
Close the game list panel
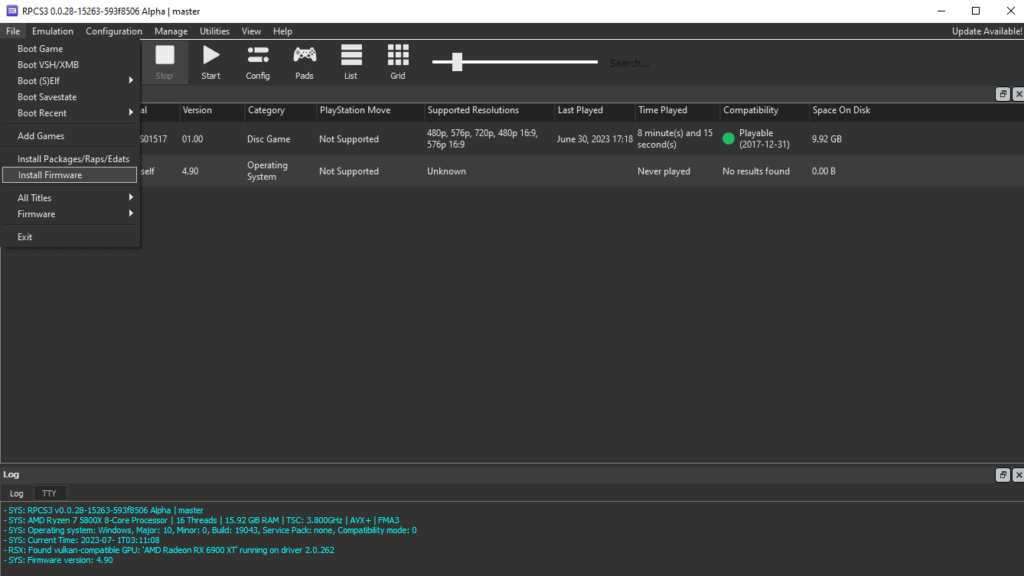point(1018,94)
